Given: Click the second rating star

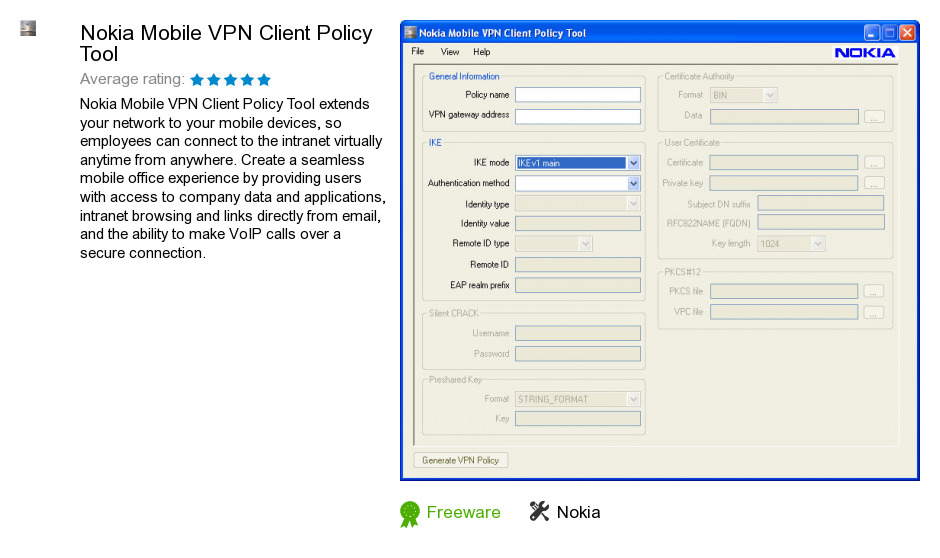Looking at the screenshot, I should (214, 79).
